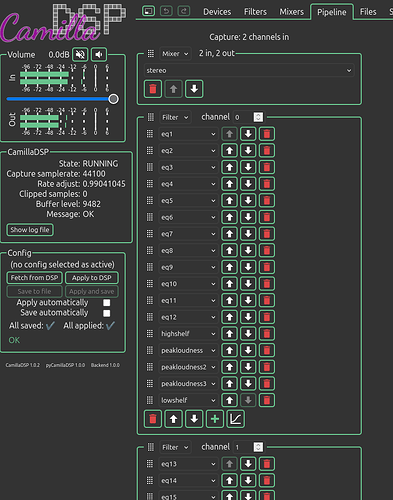This screenshot has width=393, height=500.
Task: Toggle compact view icon in top bar
Action: pyautogui.click(x=148, y=11)
